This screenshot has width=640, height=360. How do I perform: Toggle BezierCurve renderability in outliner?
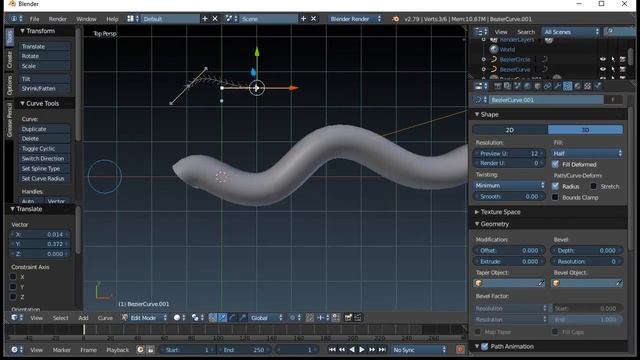[623, 69]
